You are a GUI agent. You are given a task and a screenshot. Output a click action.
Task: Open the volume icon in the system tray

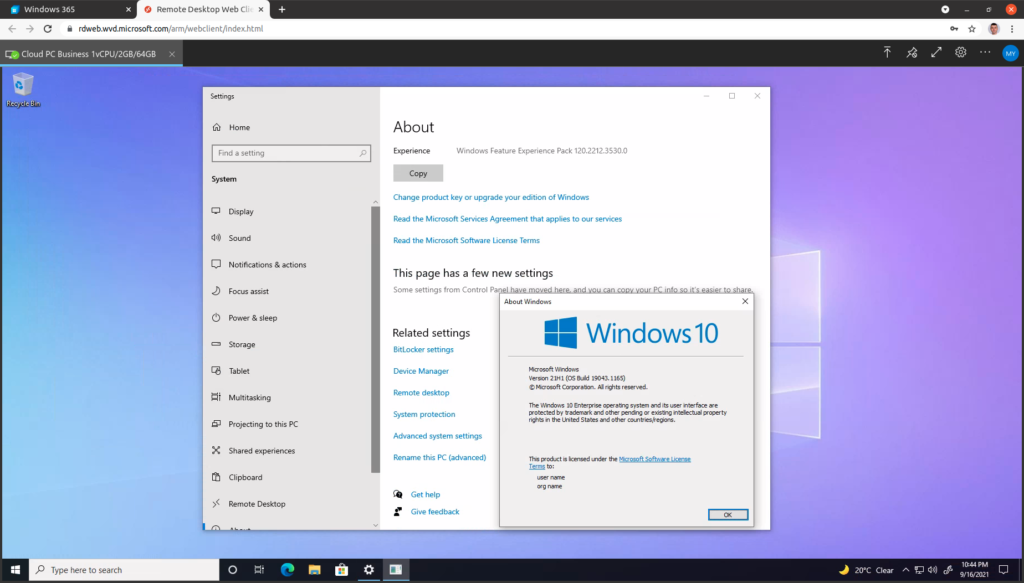[933, 570]
